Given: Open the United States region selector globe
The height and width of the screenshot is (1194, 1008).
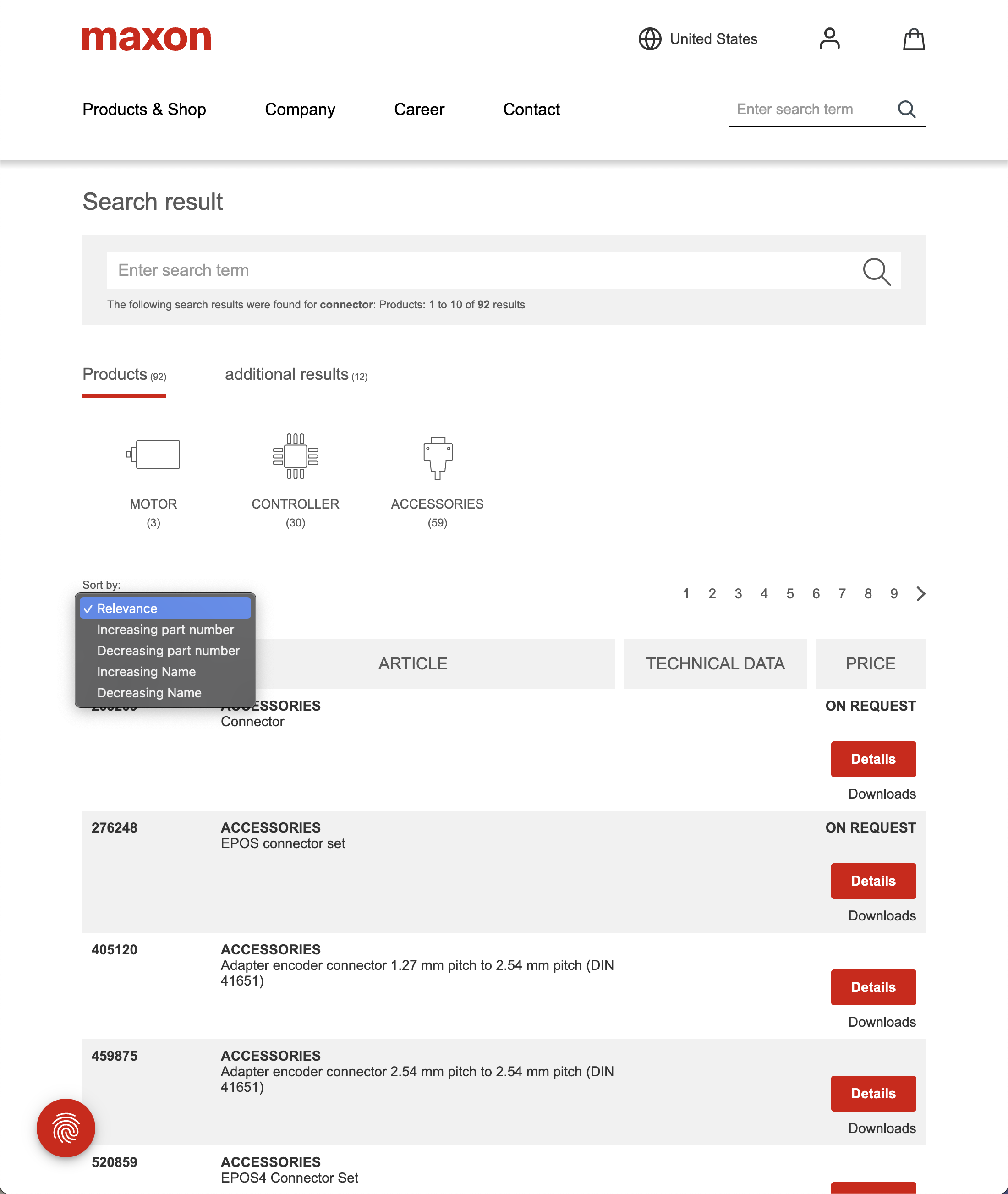Looking at the screenshot, I should coord(650,39).
